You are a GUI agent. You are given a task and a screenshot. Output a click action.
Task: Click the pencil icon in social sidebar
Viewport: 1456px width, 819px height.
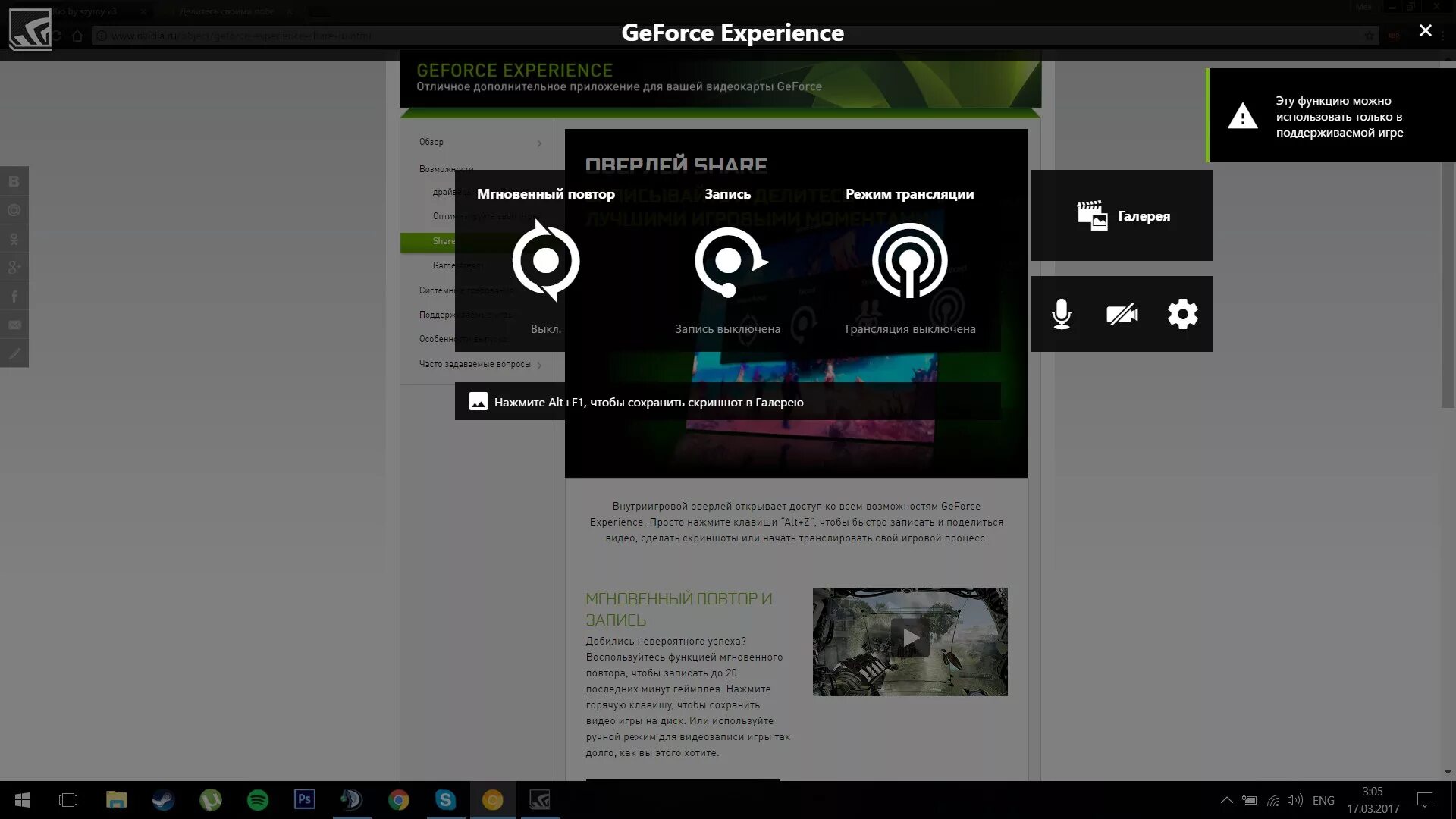[14, 353]
